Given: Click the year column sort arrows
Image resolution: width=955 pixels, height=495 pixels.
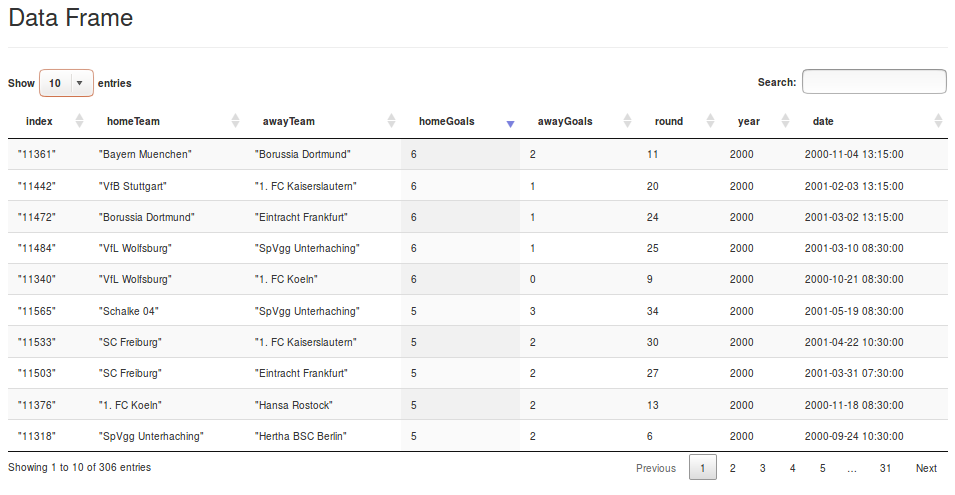Looking at the screenshot, I should point(785,121).
